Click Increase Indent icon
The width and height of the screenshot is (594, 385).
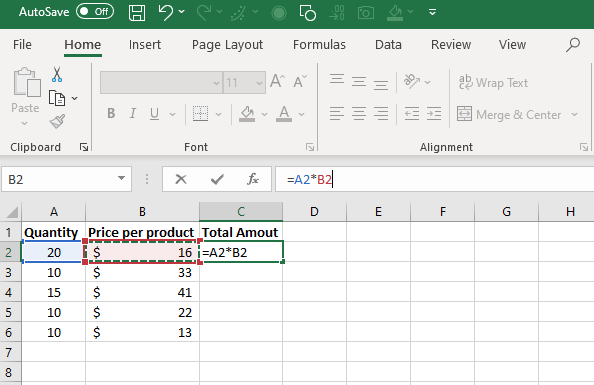(434, 114)
